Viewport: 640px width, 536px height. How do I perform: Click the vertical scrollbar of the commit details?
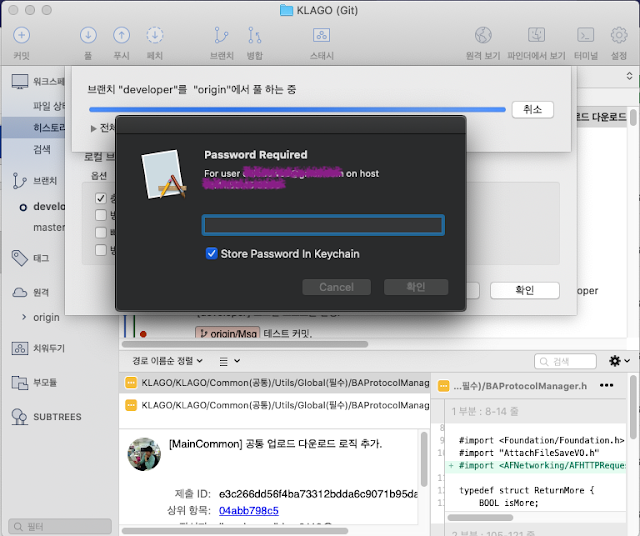tap(424, 459)
